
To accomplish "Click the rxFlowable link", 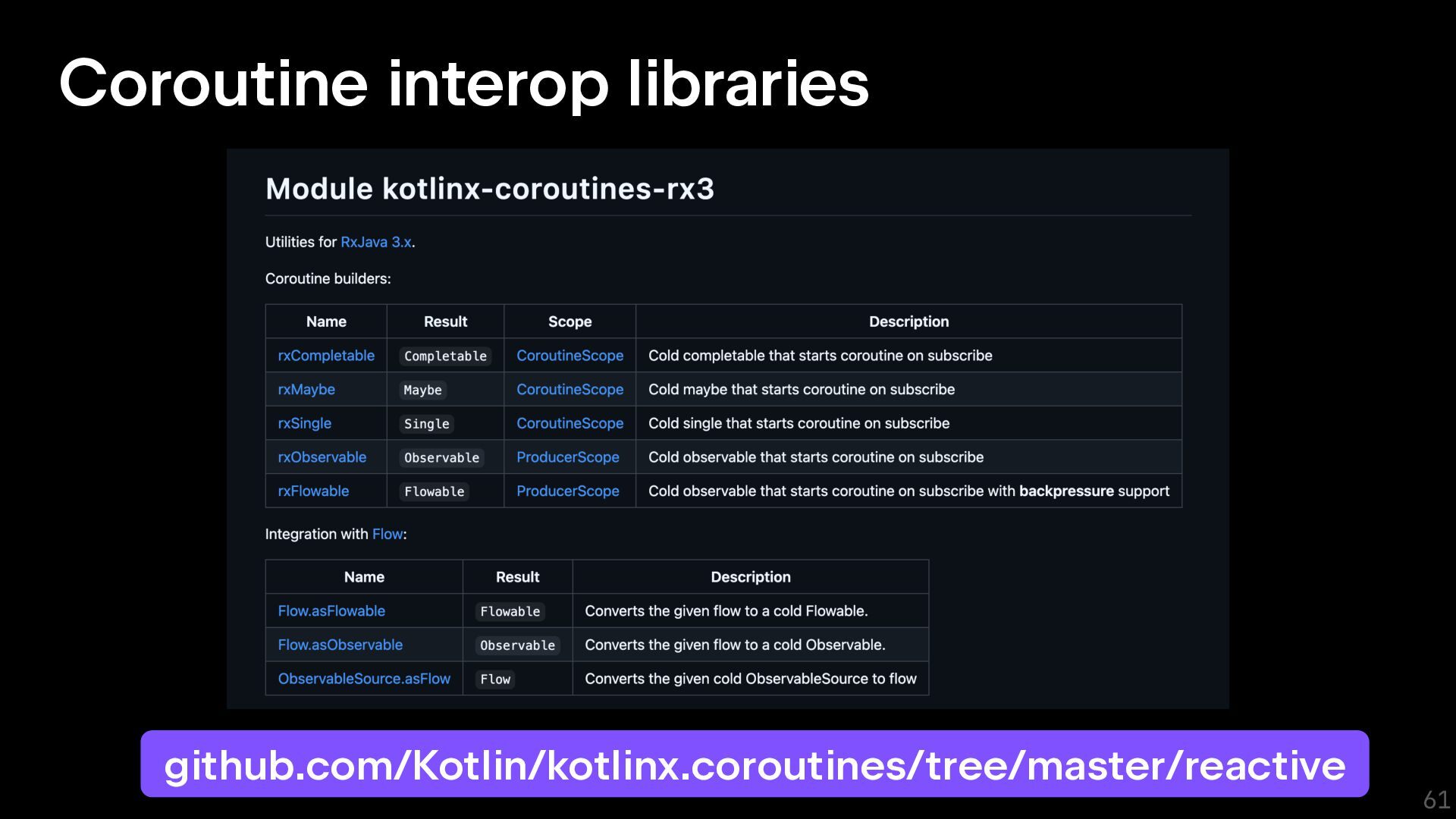I will click(313, 491).
